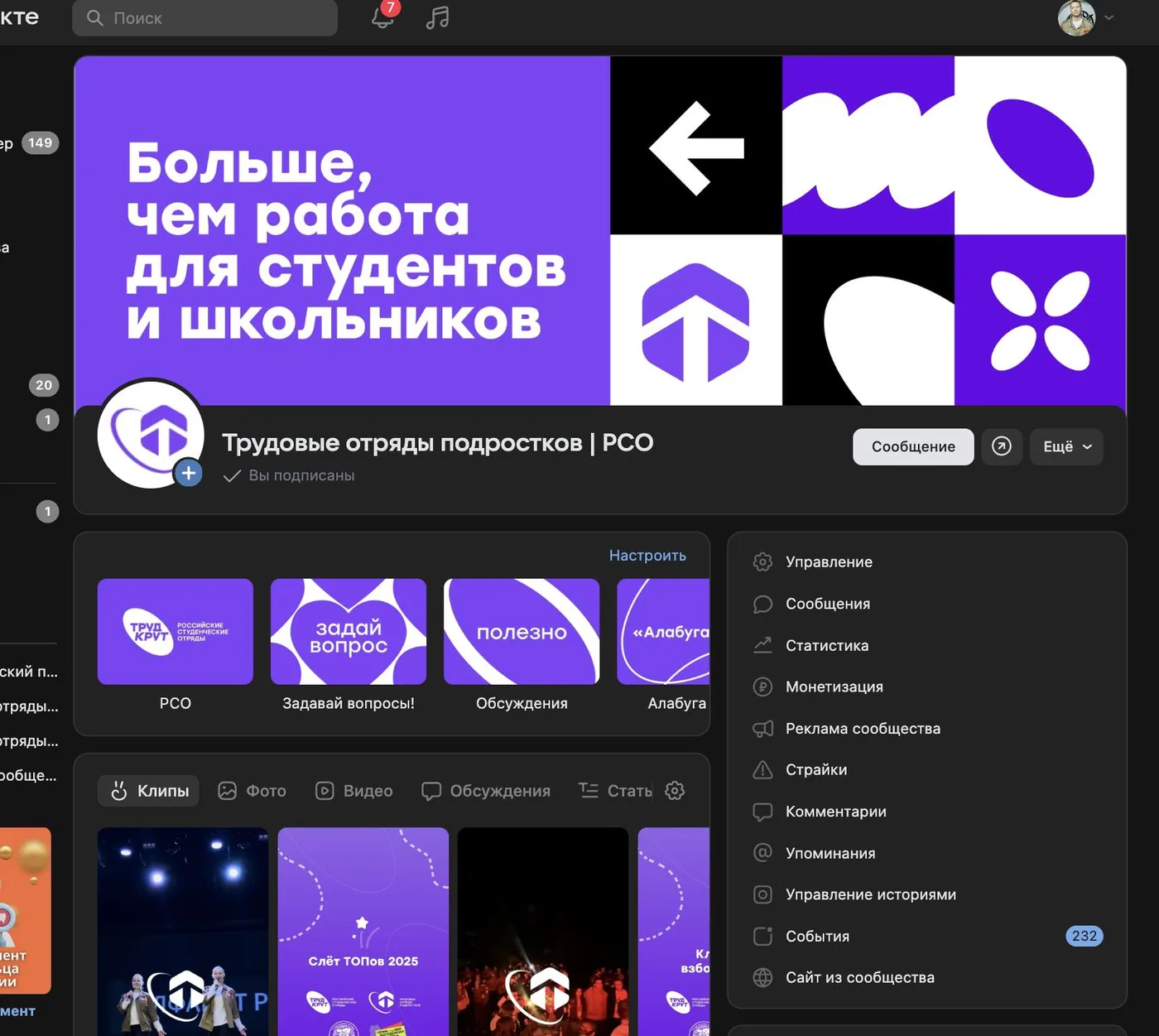1159x1036 pixels.
Task: Open Монетизация in the side menu
Action: point(927,687)
